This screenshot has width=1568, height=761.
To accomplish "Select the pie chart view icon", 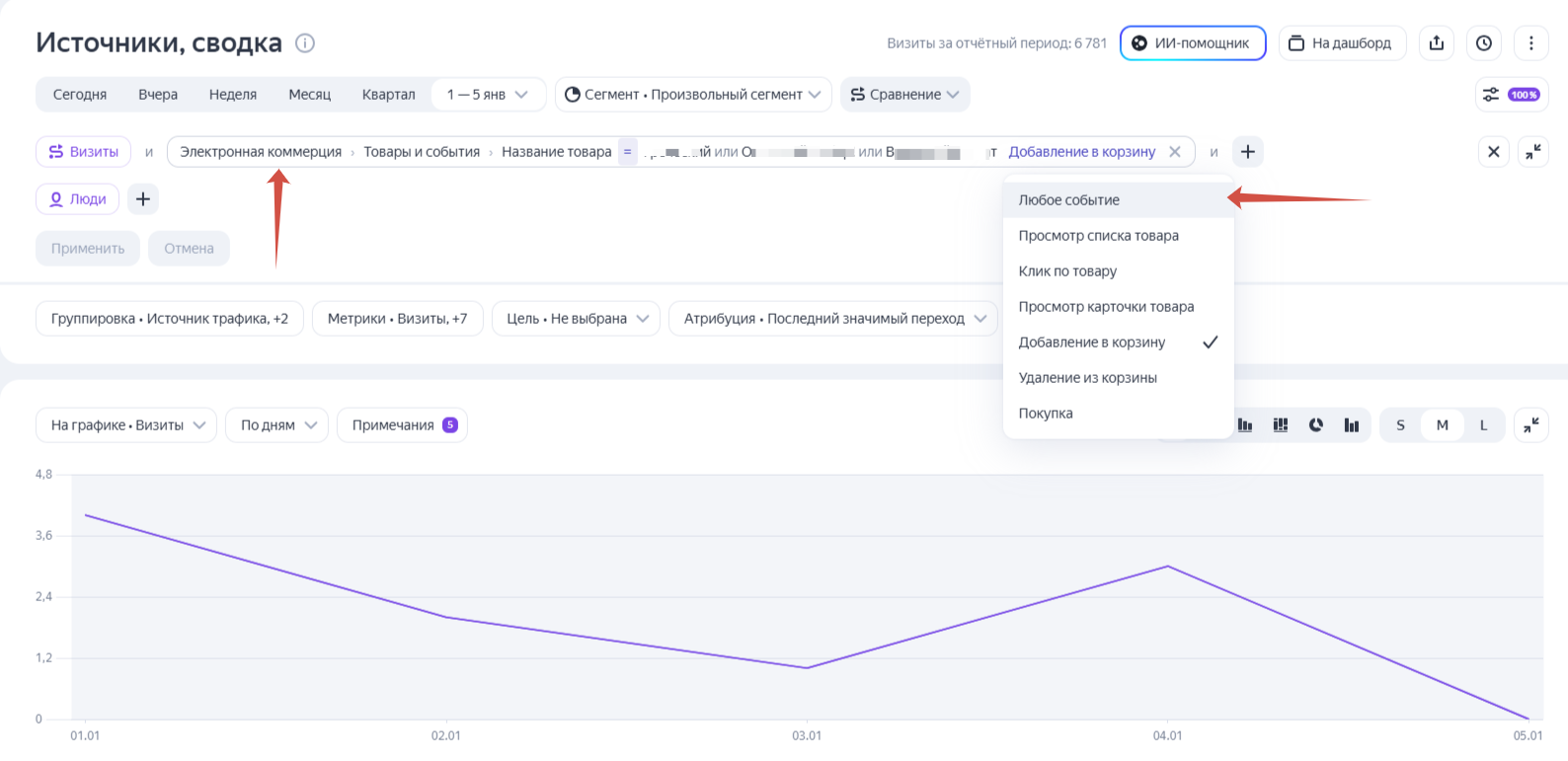I will pos(1315,425).
